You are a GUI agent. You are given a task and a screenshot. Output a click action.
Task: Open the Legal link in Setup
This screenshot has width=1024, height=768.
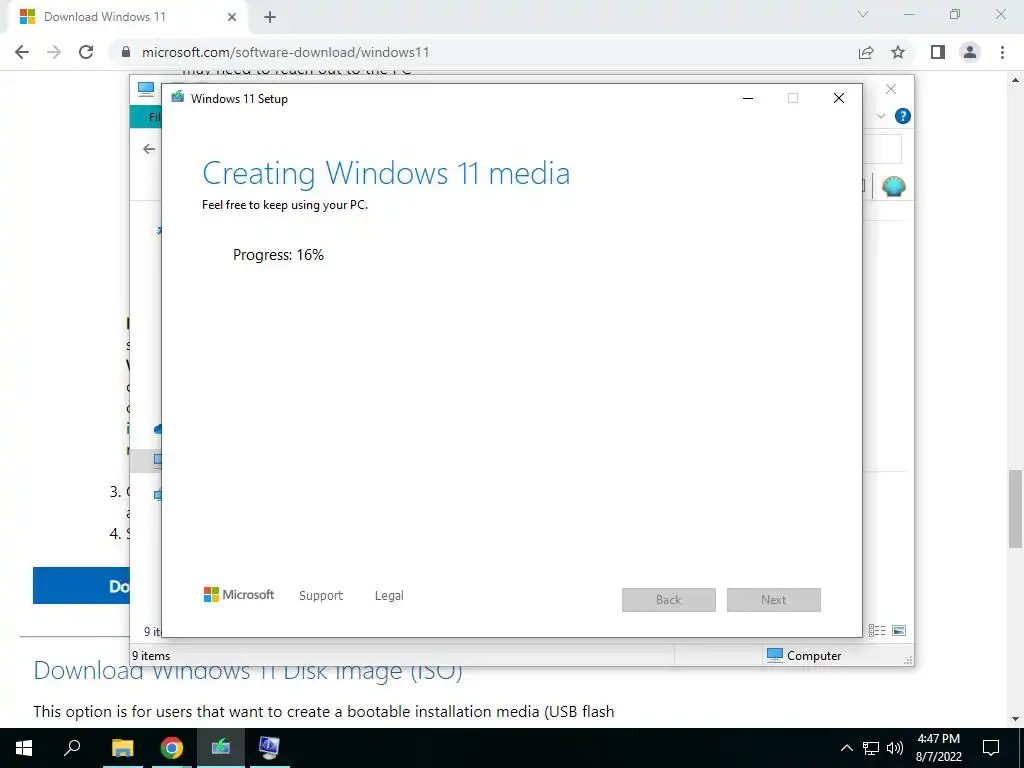(389, 596)
